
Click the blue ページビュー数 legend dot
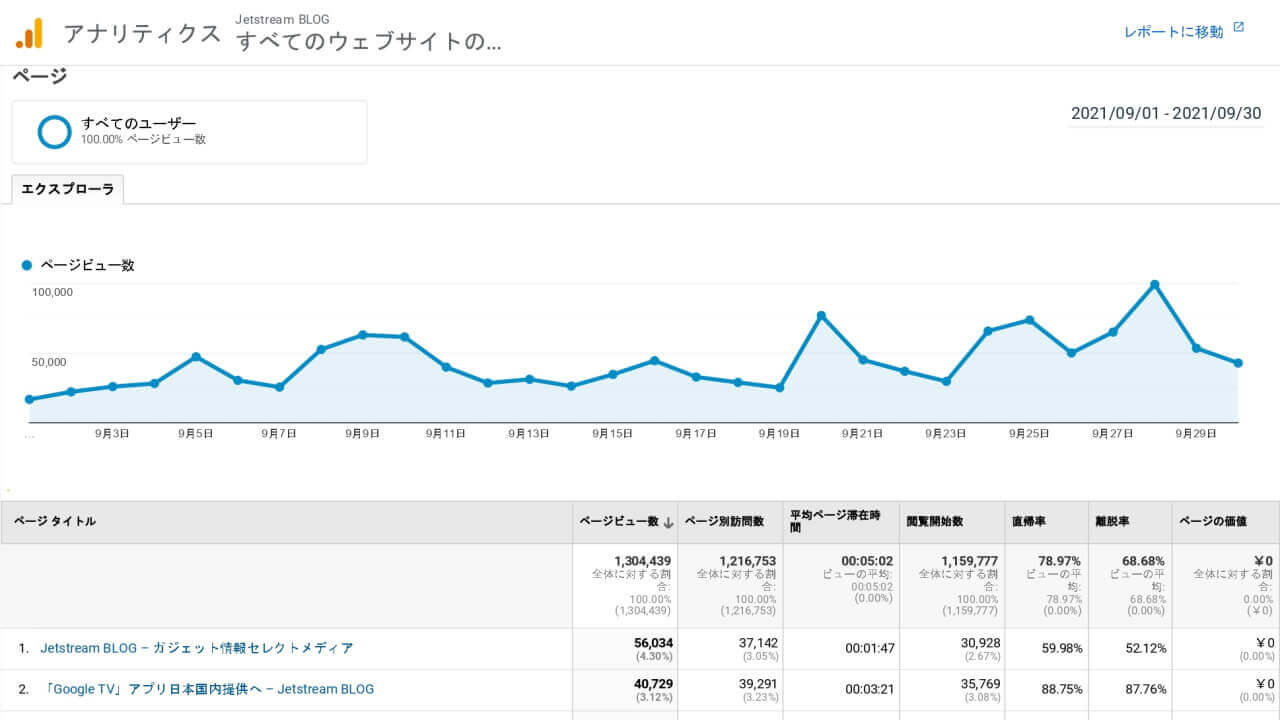(27, 266)
